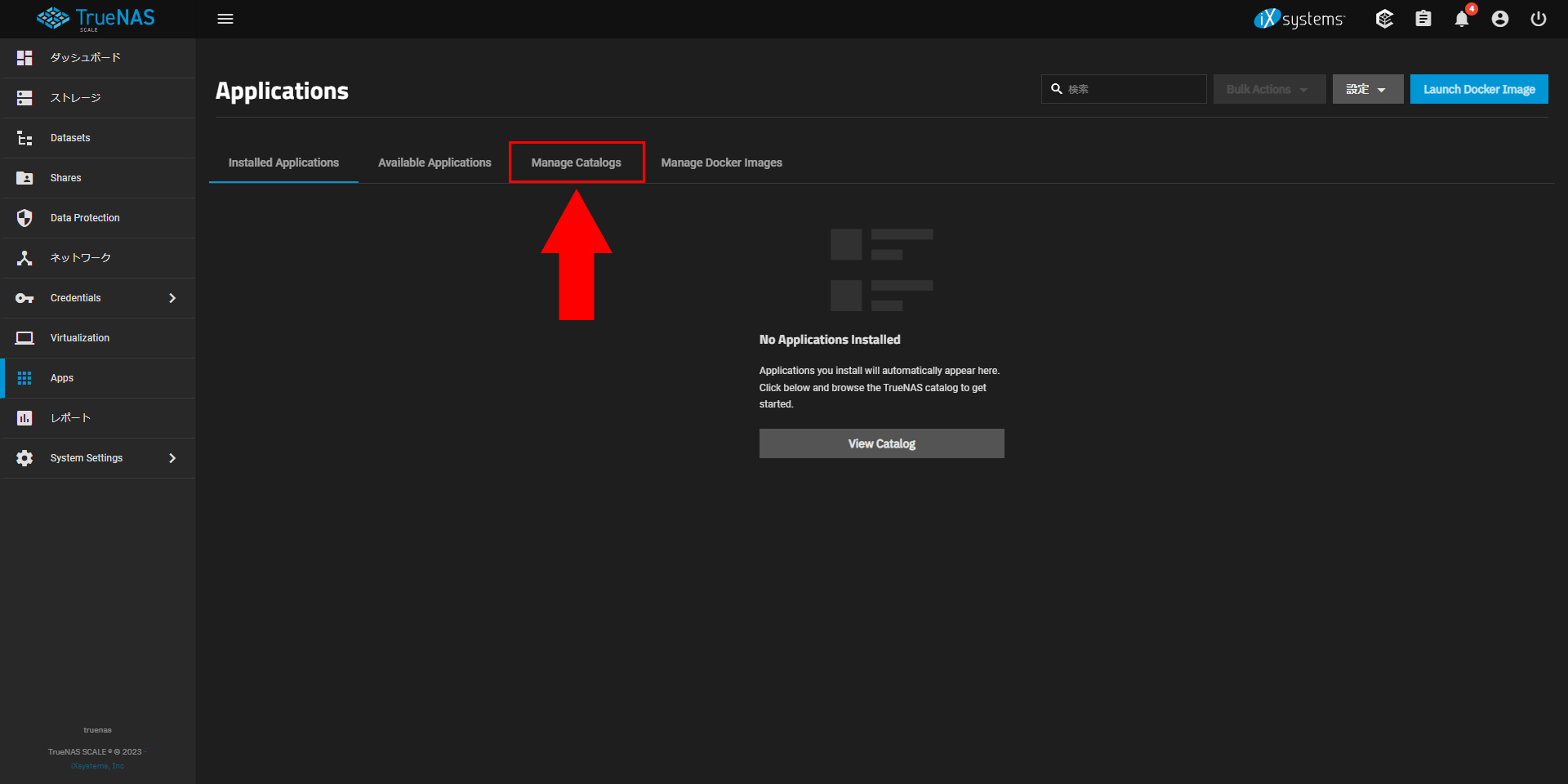This screenshot has width=1568, height=784.
Task: Expand the System Settings submenu chevron
Action: pyautogui.click(x=172, y=458)
